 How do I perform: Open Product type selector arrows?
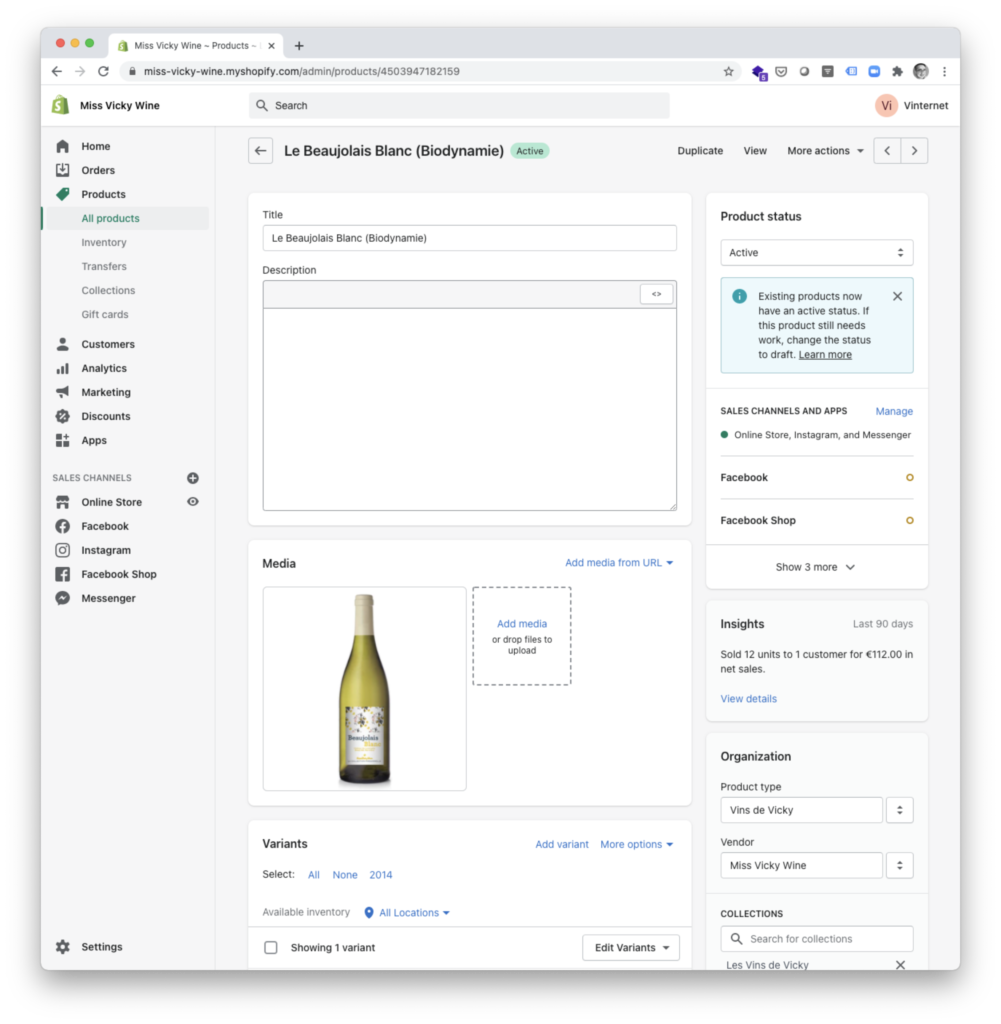tap(899, 810)
